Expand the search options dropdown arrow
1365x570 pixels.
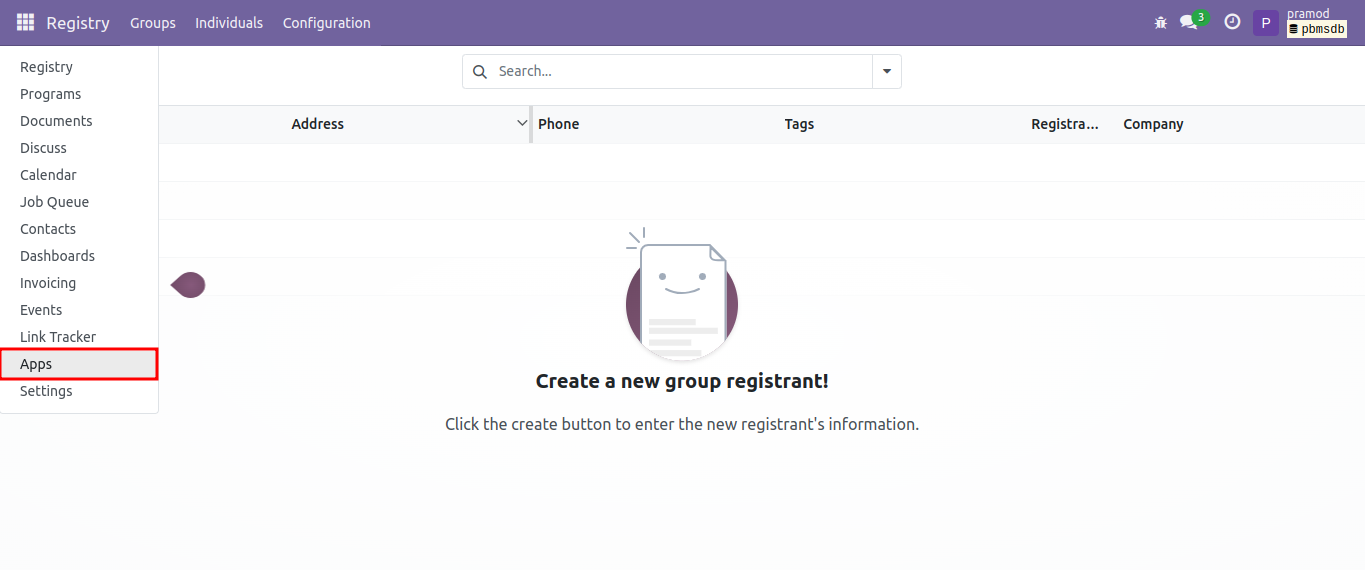click(x=887, y=72)
